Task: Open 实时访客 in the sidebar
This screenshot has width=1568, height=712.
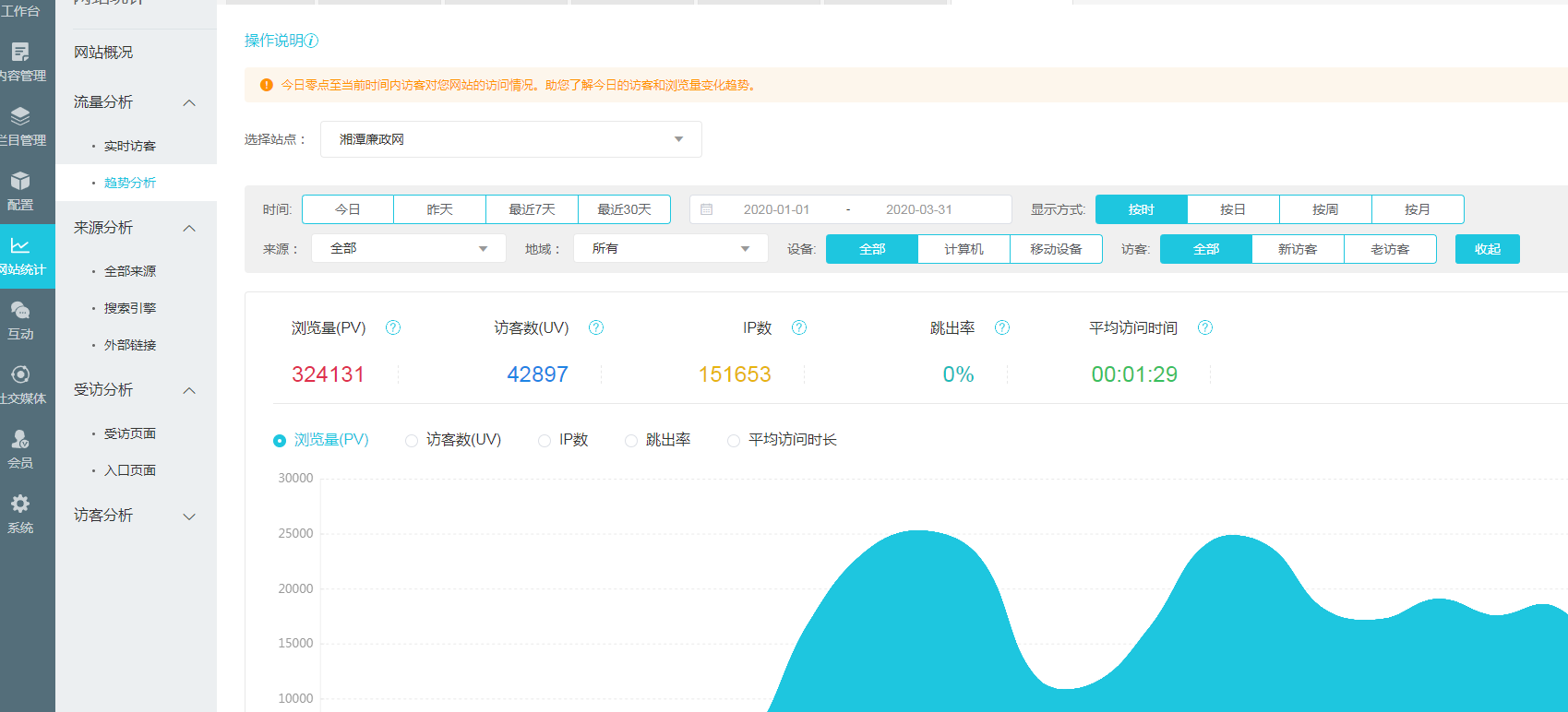Action: [130, 147]
